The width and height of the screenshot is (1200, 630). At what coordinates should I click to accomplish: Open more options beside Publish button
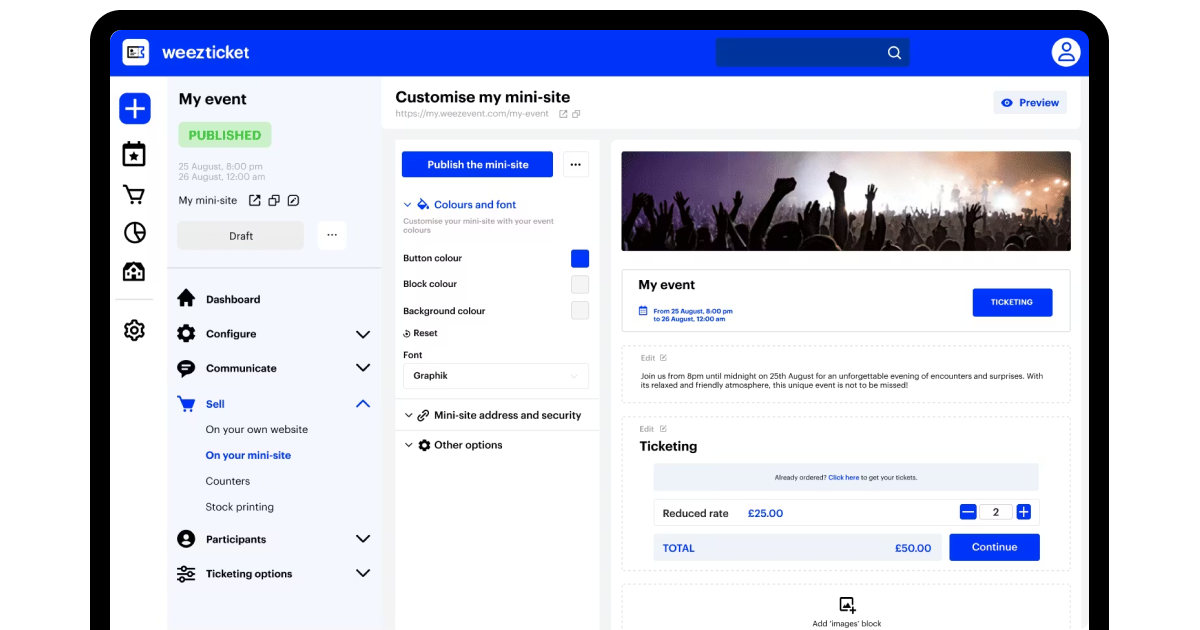point(576,165)
